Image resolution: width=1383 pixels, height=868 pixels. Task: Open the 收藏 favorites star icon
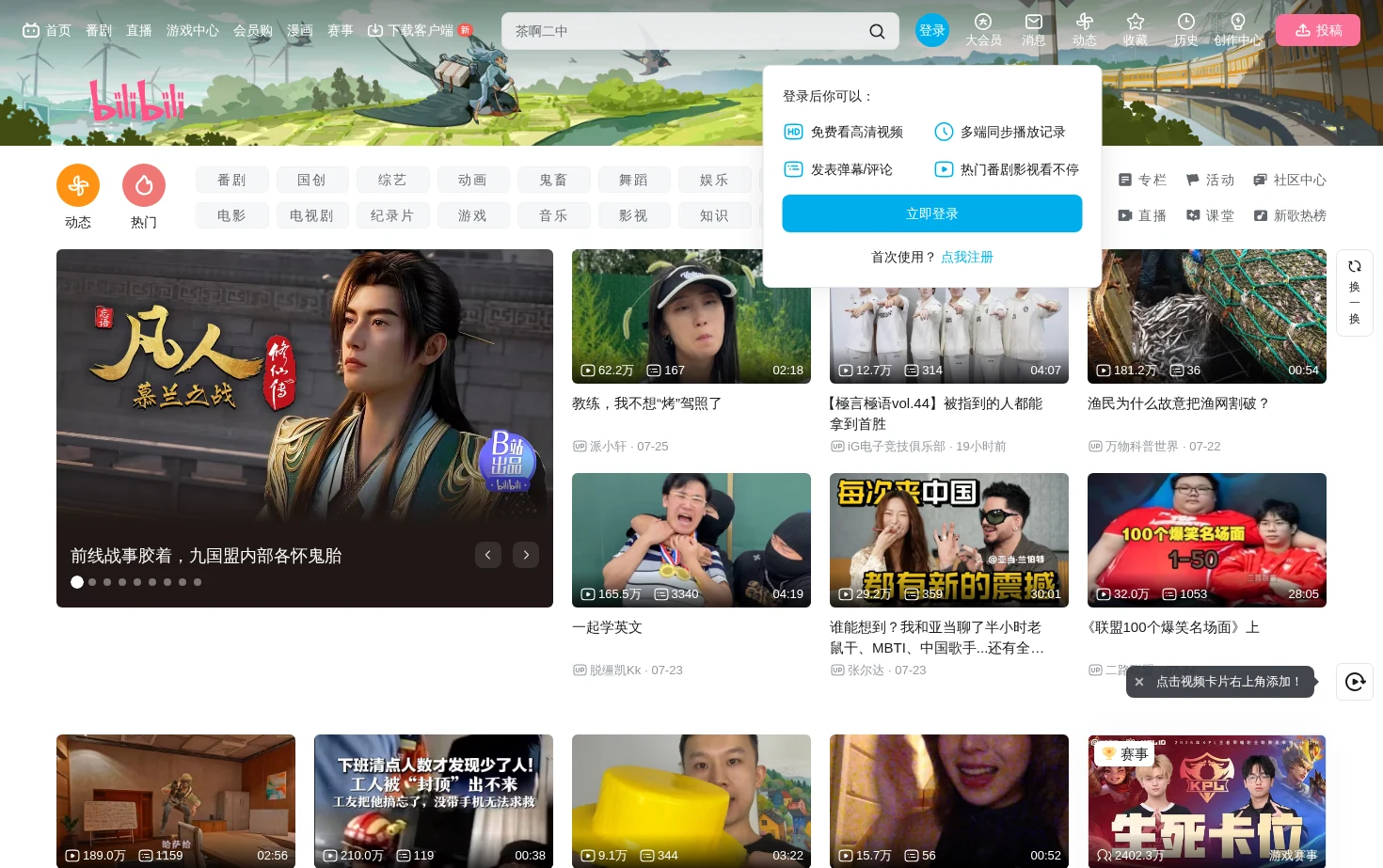[1136, 30]
